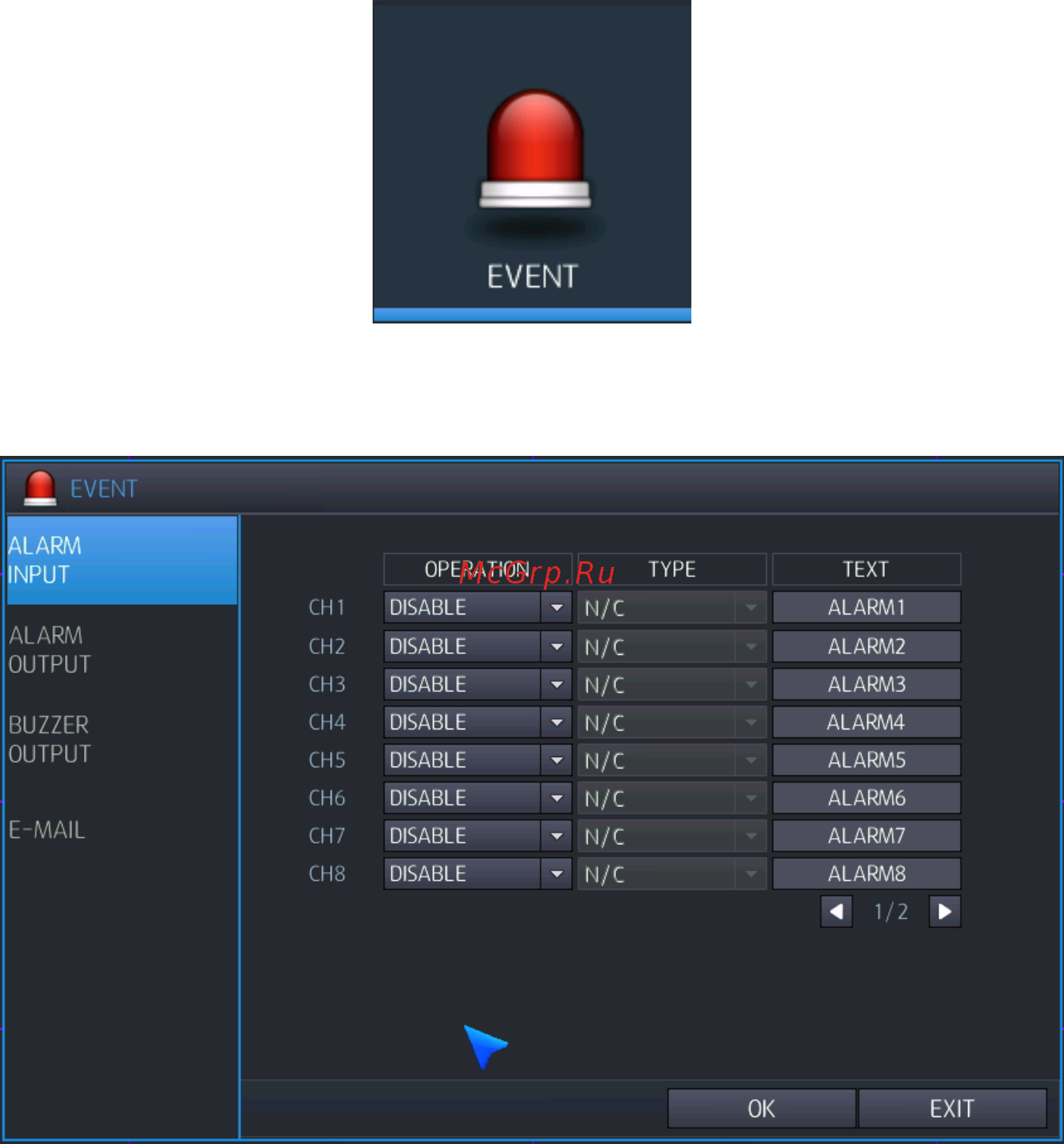The width and height of the screenshot is (1064, 1144).
Task: Edit the ALARM7 text field
Action: (867, 836)
